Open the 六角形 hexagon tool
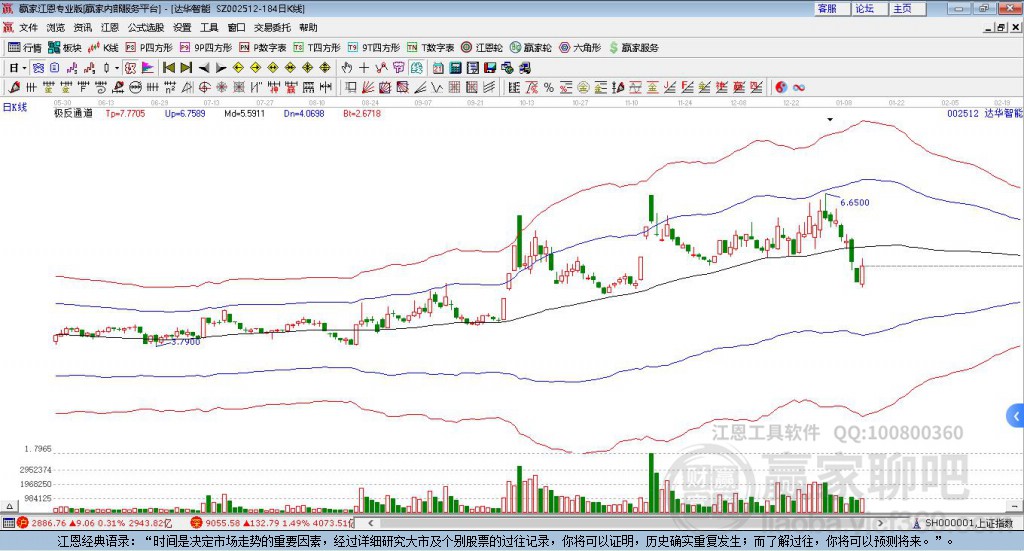Screen dimensions: 1024x551 (580, 48)
